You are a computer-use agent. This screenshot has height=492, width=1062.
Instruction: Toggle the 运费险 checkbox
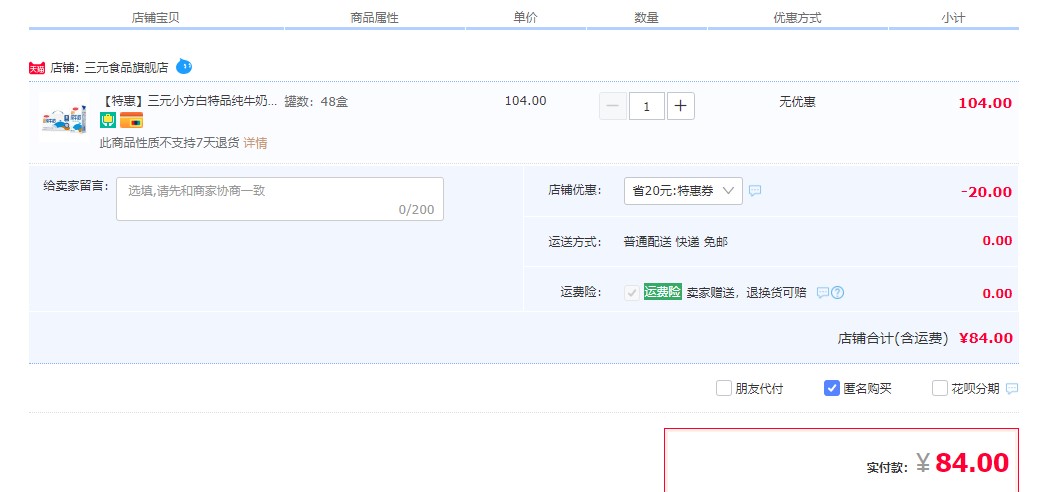point(632,293)
